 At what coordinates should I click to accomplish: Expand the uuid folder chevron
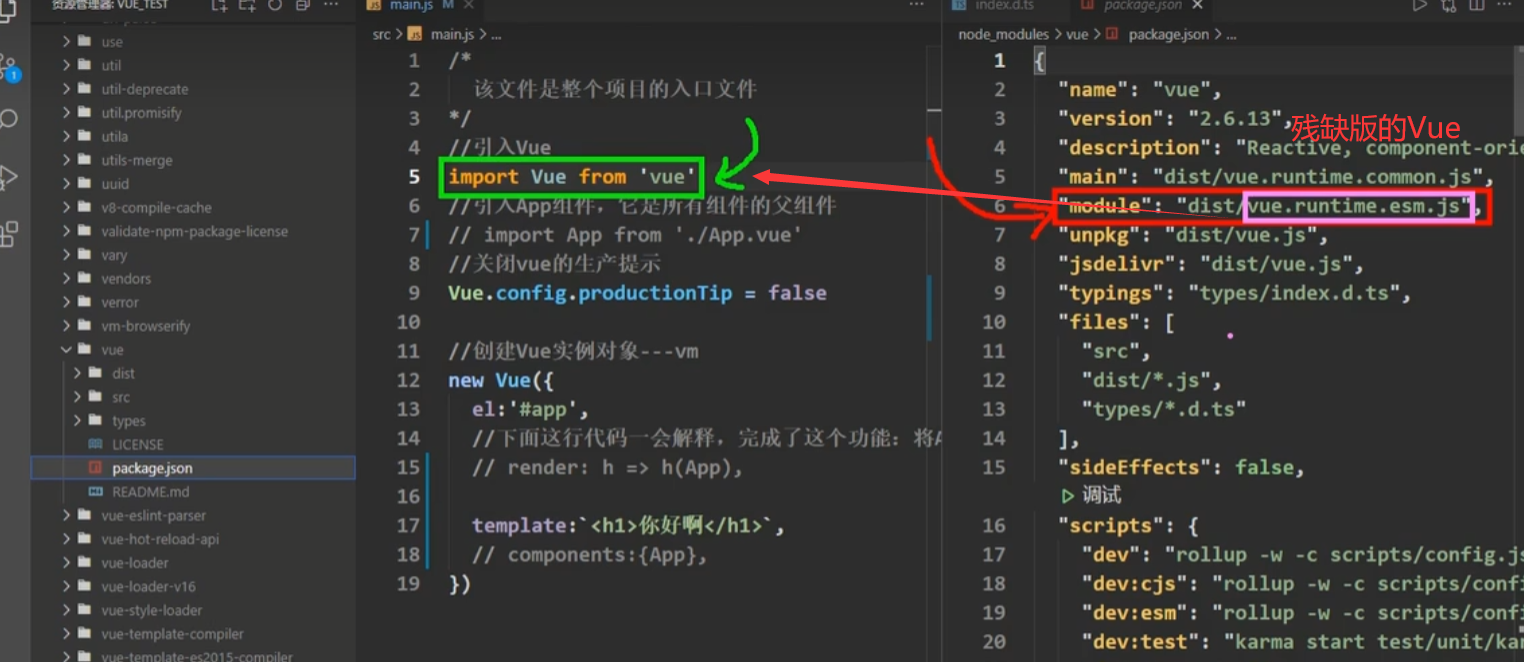66,183
